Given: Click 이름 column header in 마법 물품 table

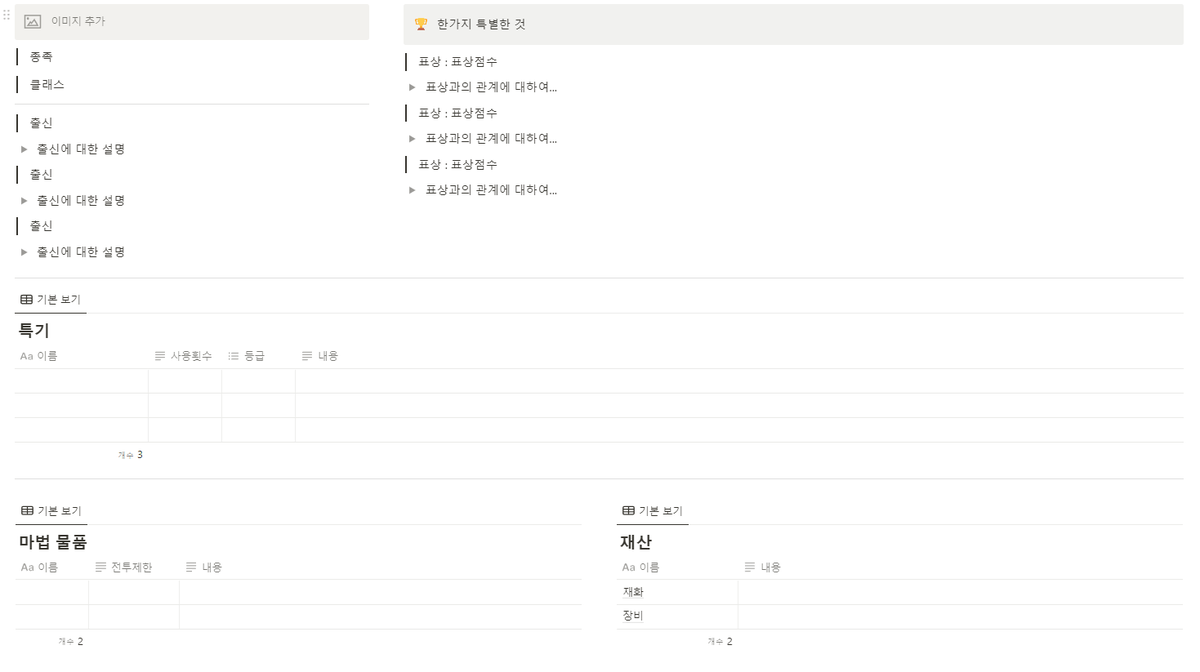Looking at the screenshot, I should point(52,567).
